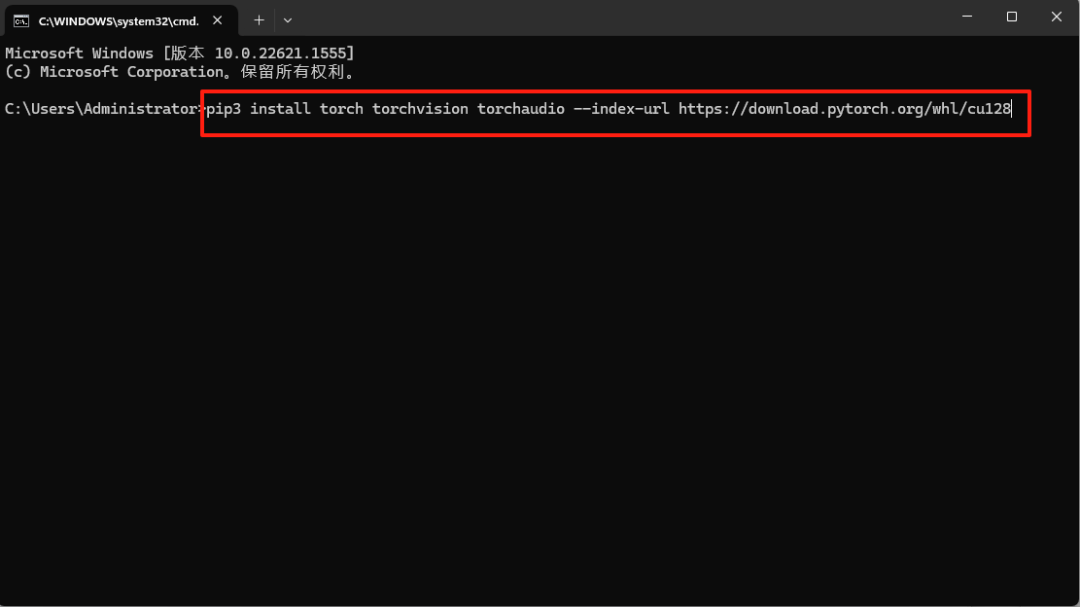Click the word pip3 in the command

[x=224, y=109]
